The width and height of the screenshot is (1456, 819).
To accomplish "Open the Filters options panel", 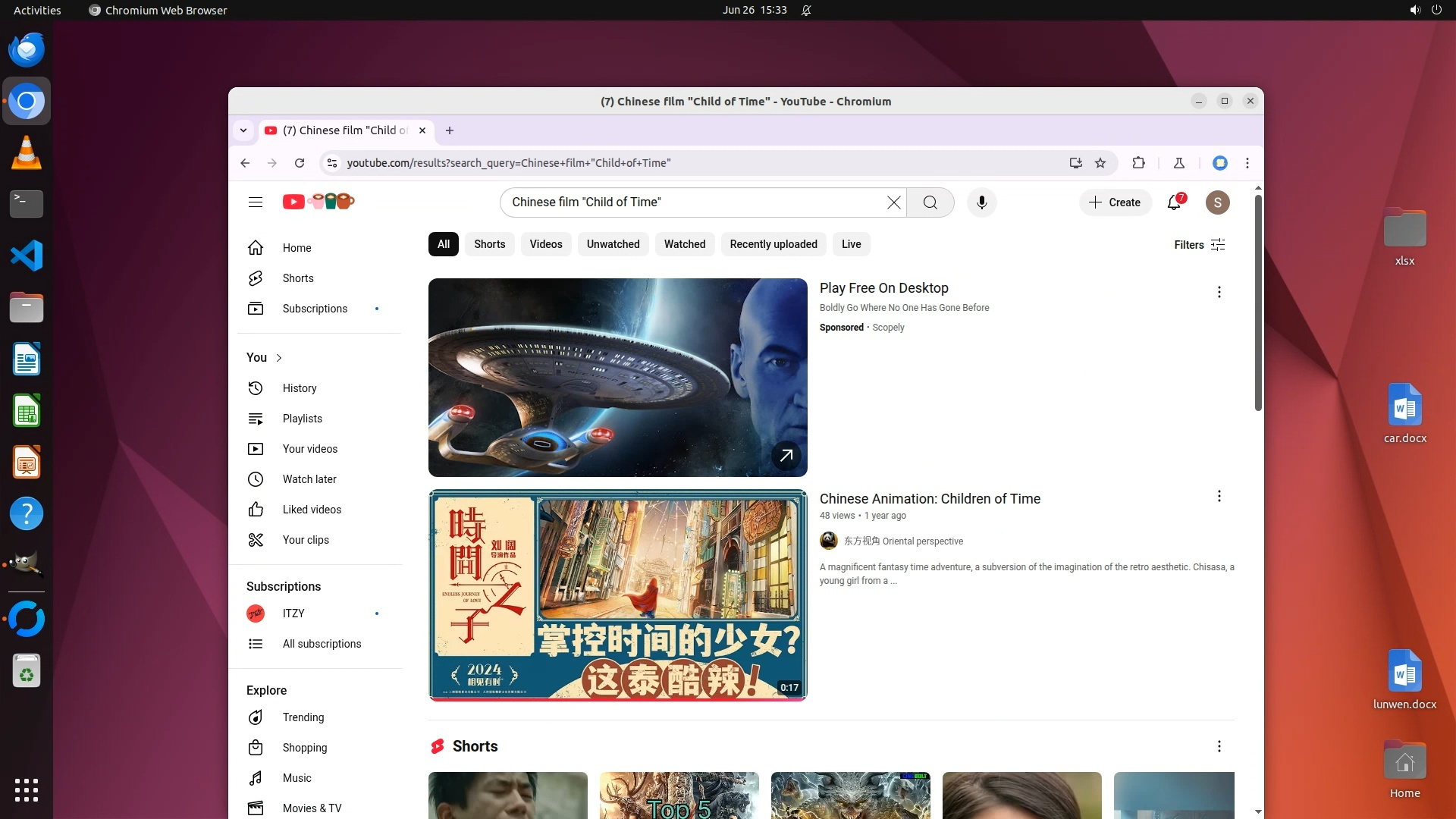I will tap(1199, 244).
